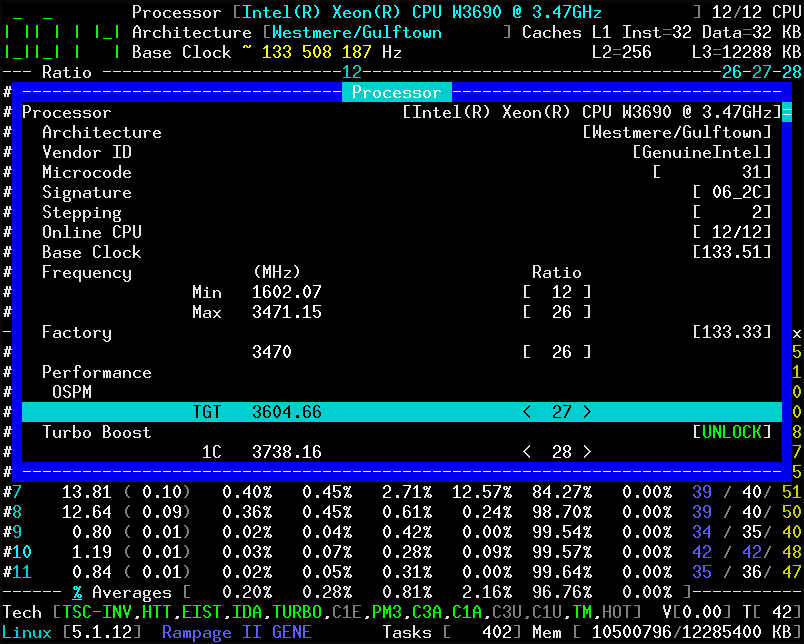The width and height of the screenshot is (804, 644).
Task: Click the GenuineIntel value
Action: pyautogui.click(x=701, y=152)
